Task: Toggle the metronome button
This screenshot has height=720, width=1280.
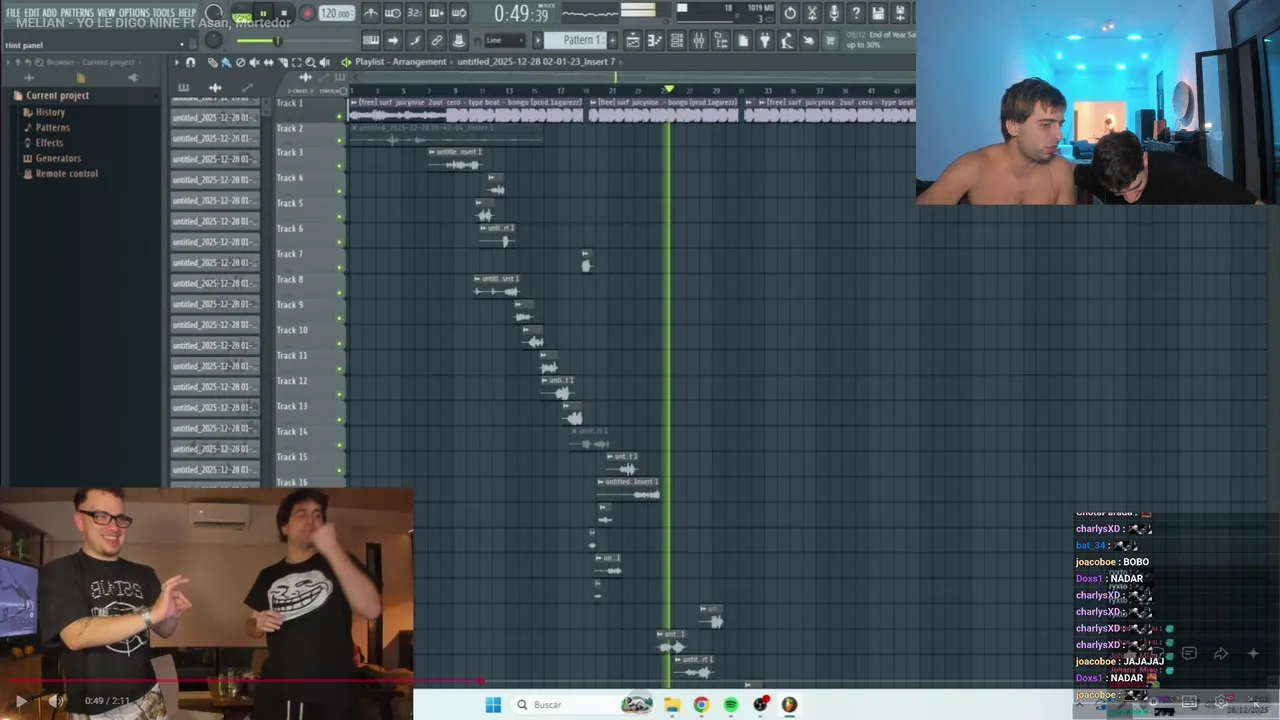Action: click(x=371, y=13)
